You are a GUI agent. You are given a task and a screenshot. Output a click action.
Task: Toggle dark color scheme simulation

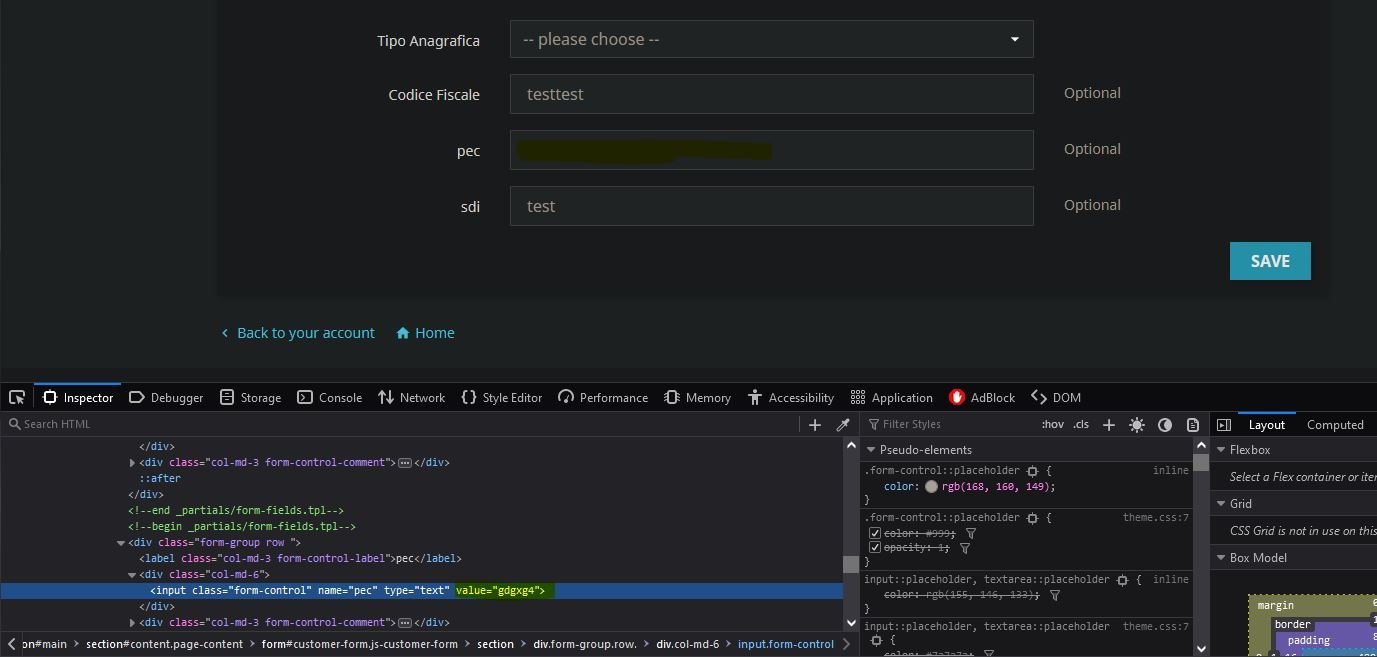(1164, 425)
